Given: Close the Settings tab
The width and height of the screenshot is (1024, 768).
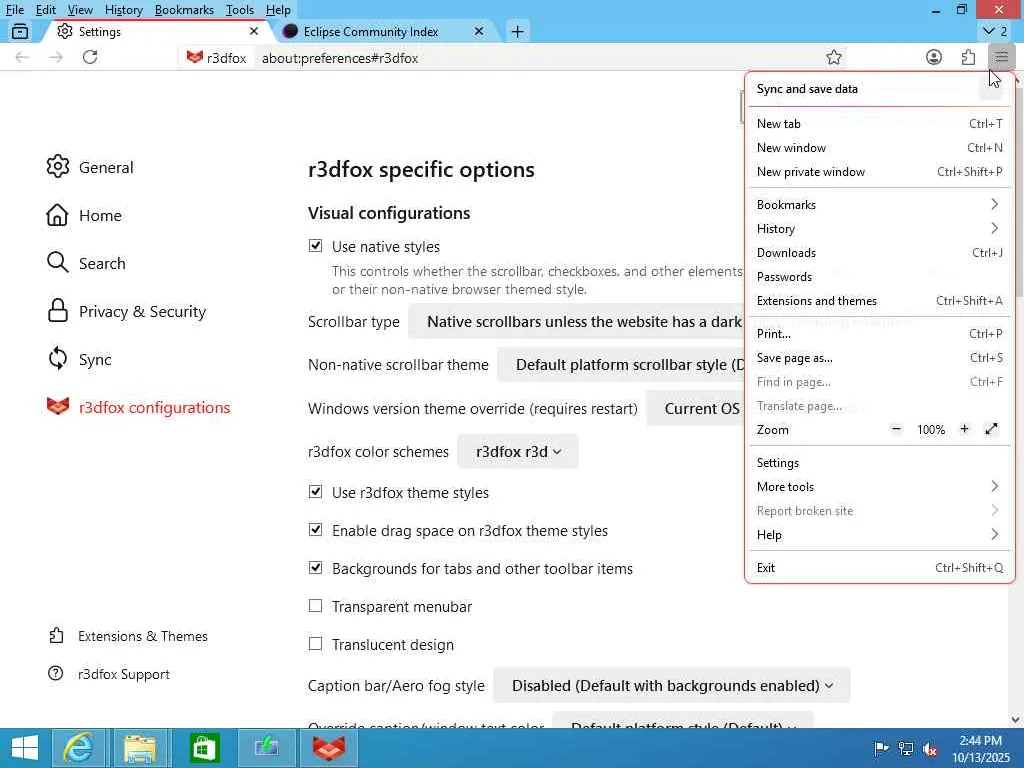Looking at the screenshot, I should tap(254, 31).
